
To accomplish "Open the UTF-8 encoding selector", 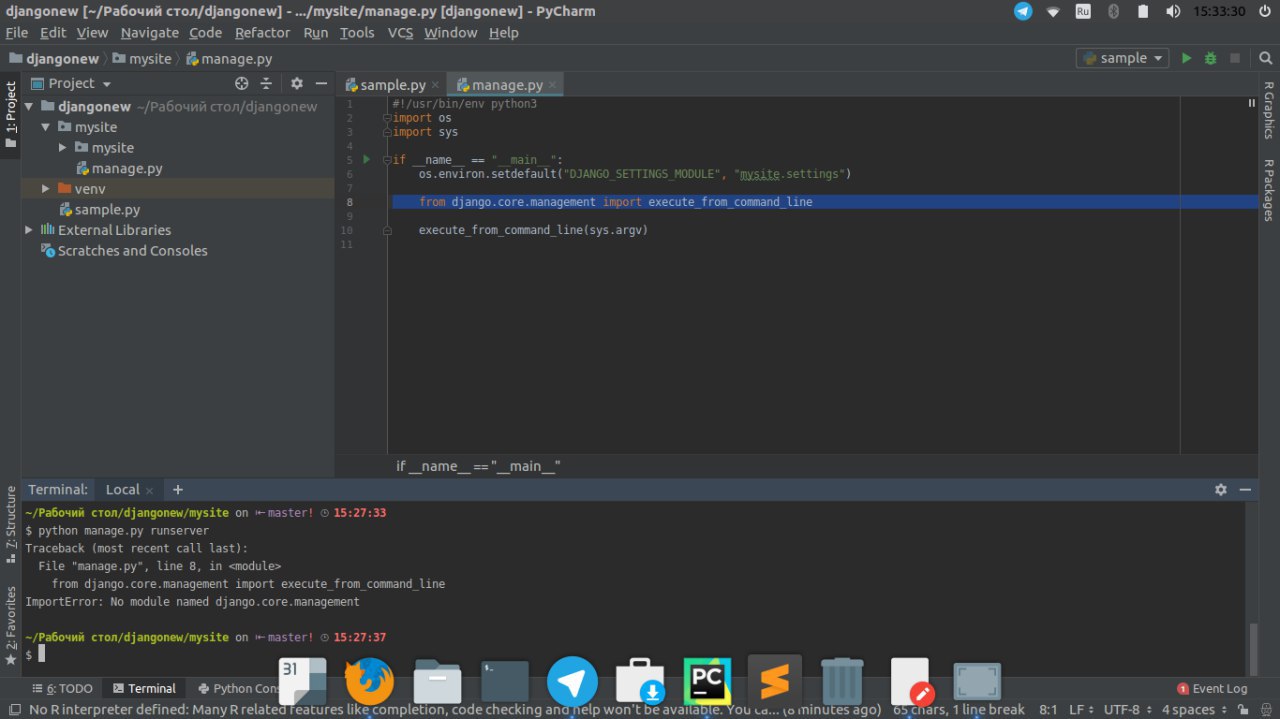I will [x=1126, y=710].
